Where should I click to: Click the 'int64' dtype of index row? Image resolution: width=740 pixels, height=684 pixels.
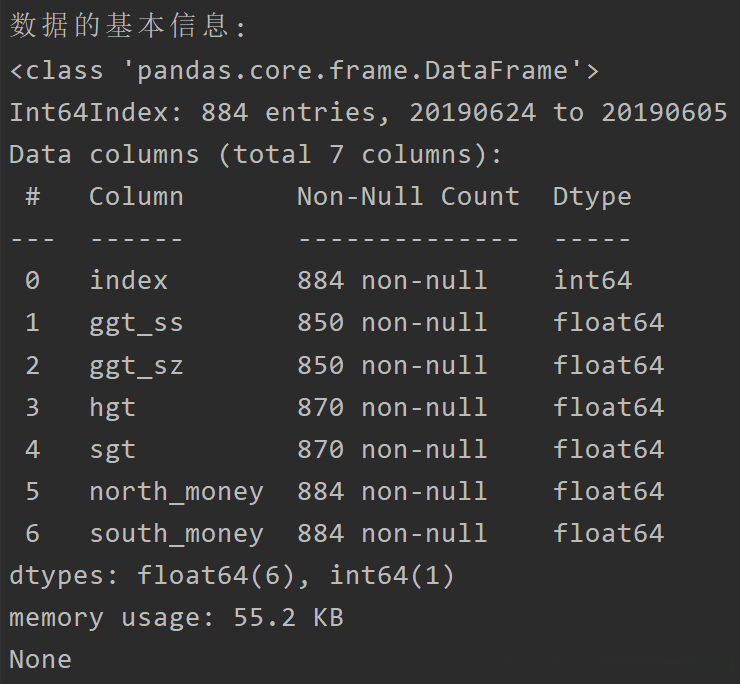pyautogui.click(x=592, y=281)
